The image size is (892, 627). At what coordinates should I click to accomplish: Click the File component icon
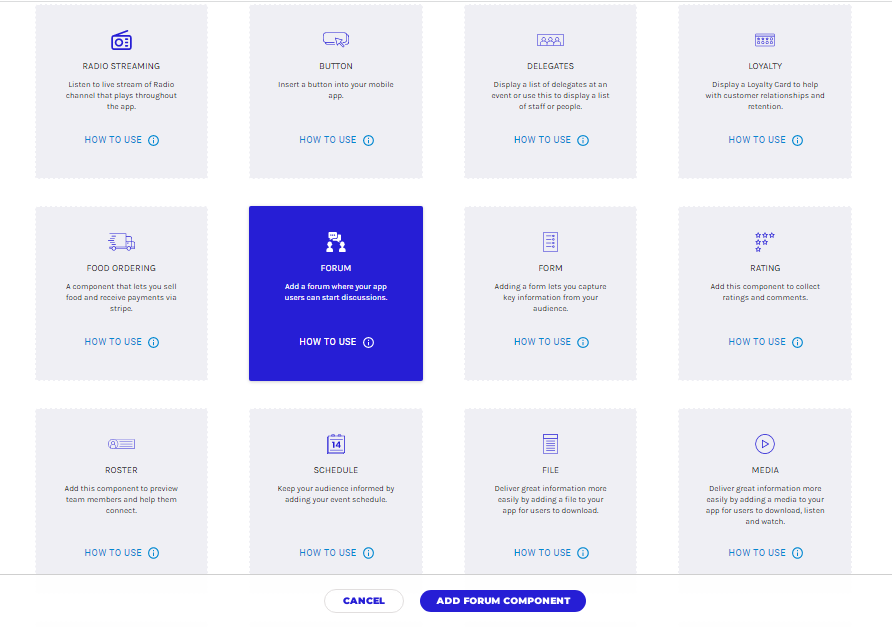[550, 444]
